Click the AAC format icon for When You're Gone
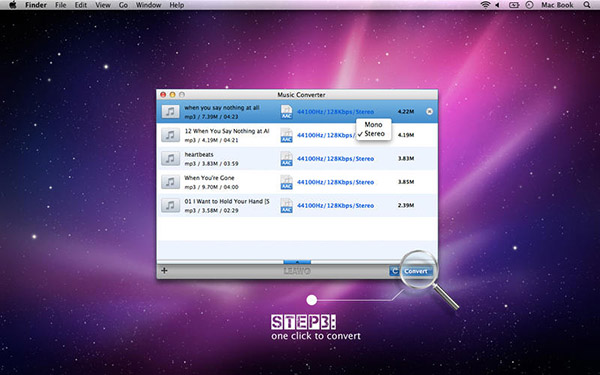The image size is (600, 375). point(286,182)
